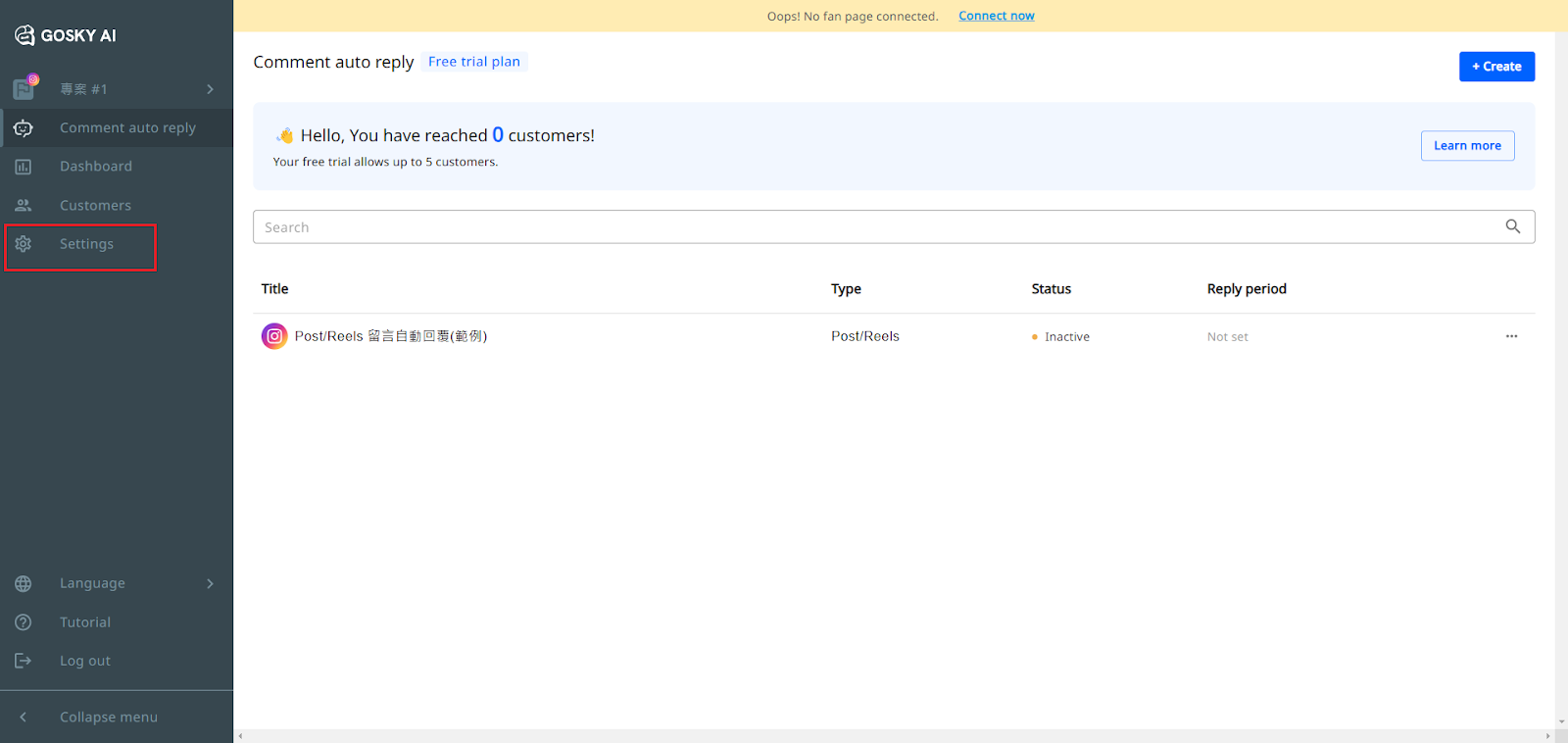The width and height of the screenshot is (1568, 743).
Task: Click the waving hand emoji icon
Action: 285,135
